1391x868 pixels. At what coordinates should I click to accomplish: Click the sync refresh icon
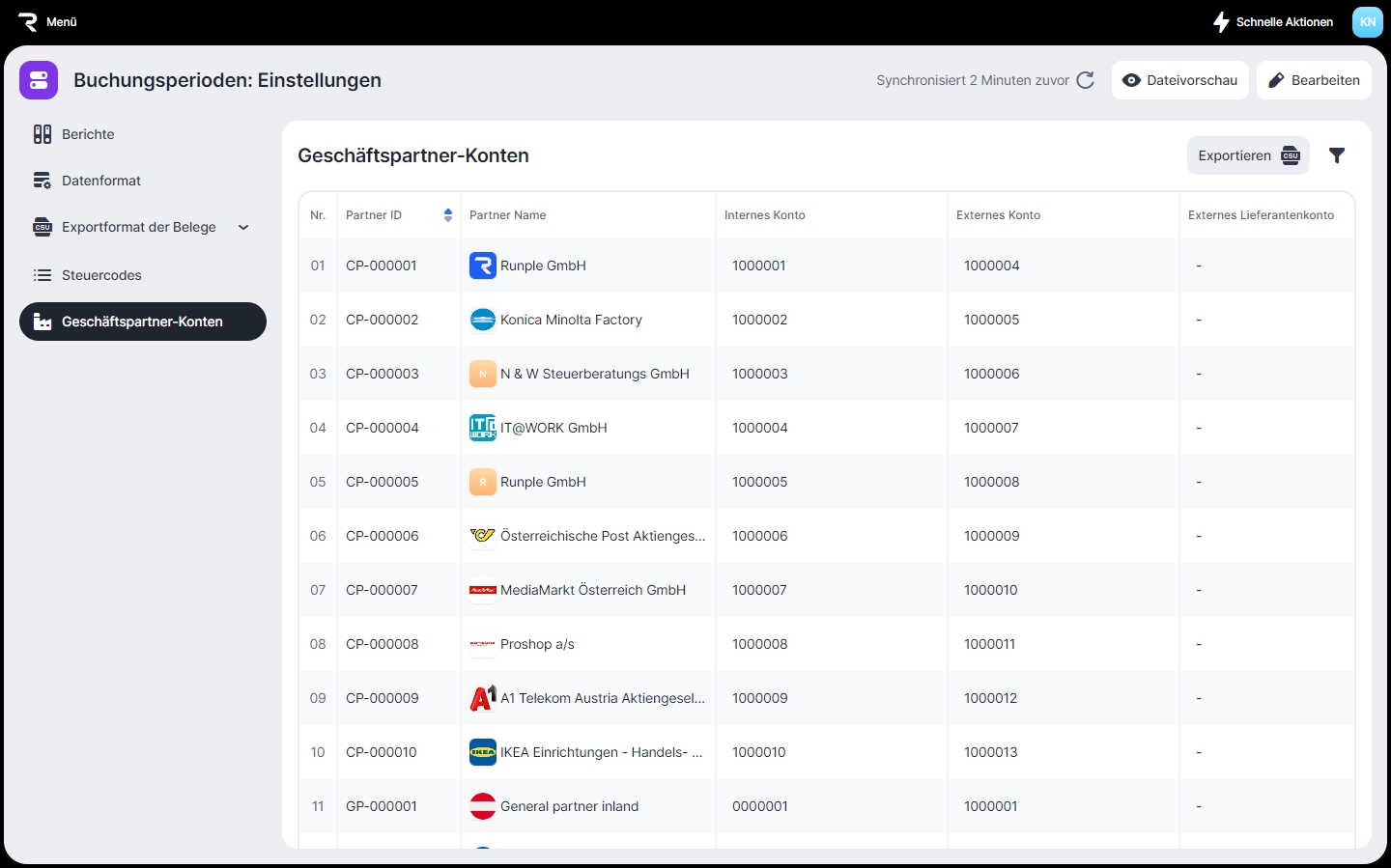tap(1085, 80)
